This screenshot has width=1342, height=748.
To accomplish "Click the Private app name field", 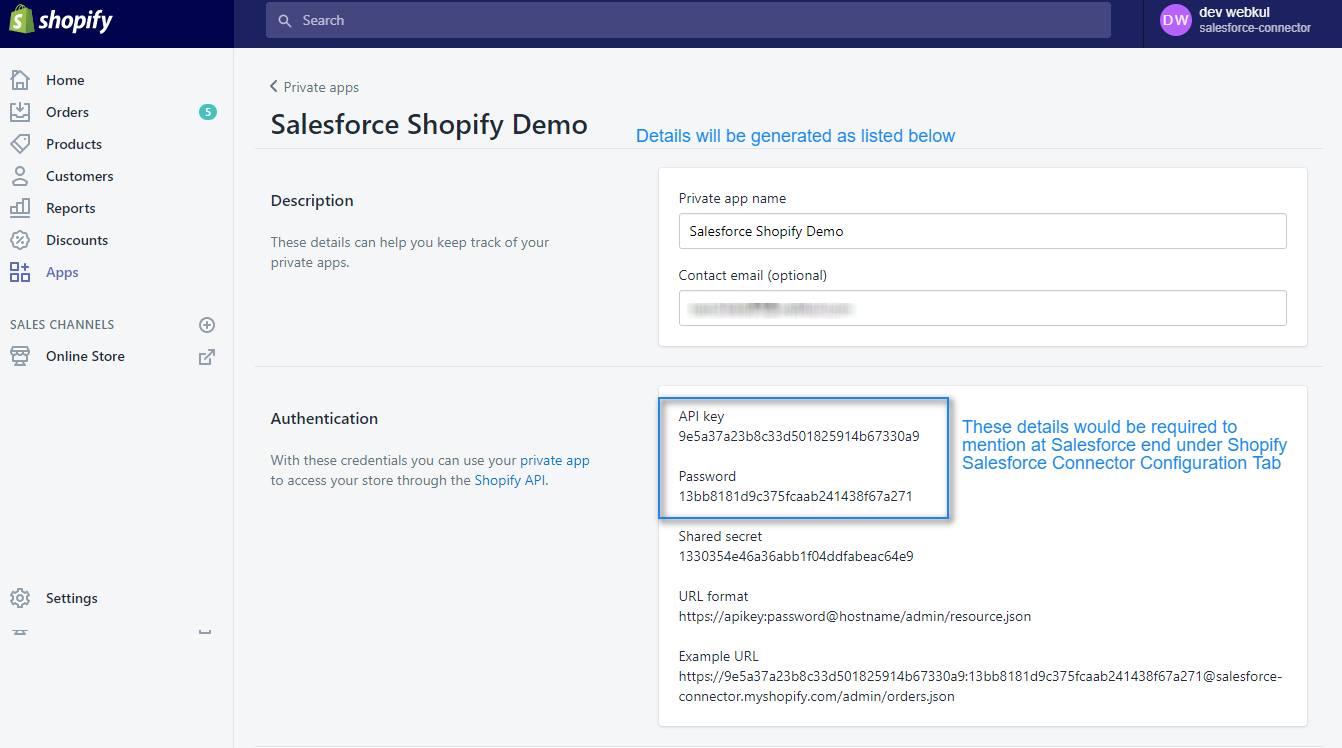I will 982,231.
